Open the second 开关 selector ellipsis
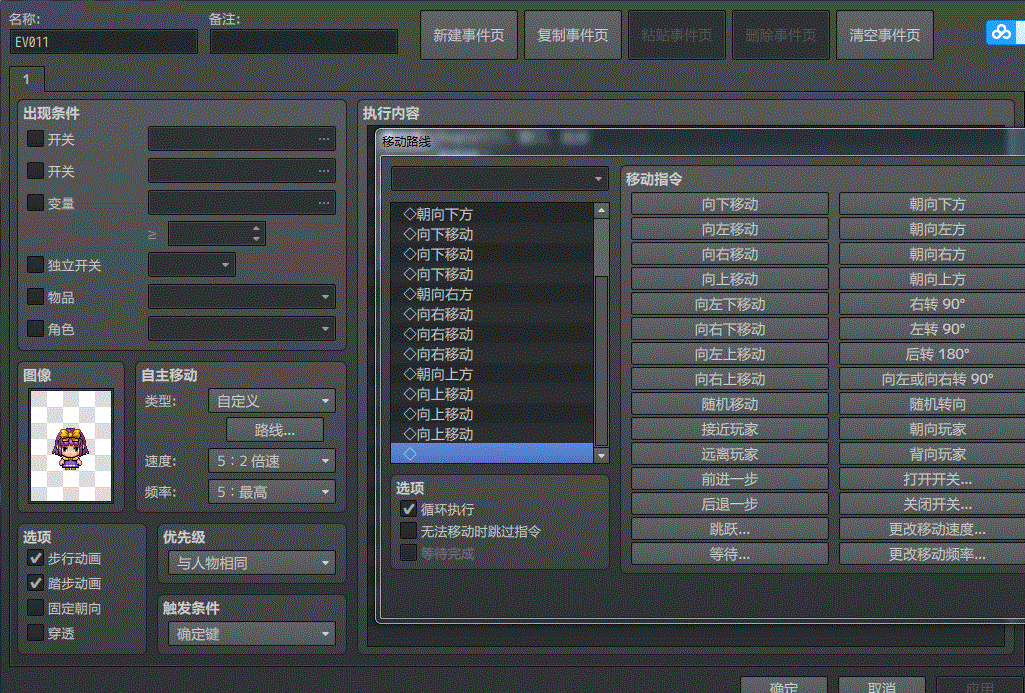Viewport: 1025px width, 693px height. (324, 171)
